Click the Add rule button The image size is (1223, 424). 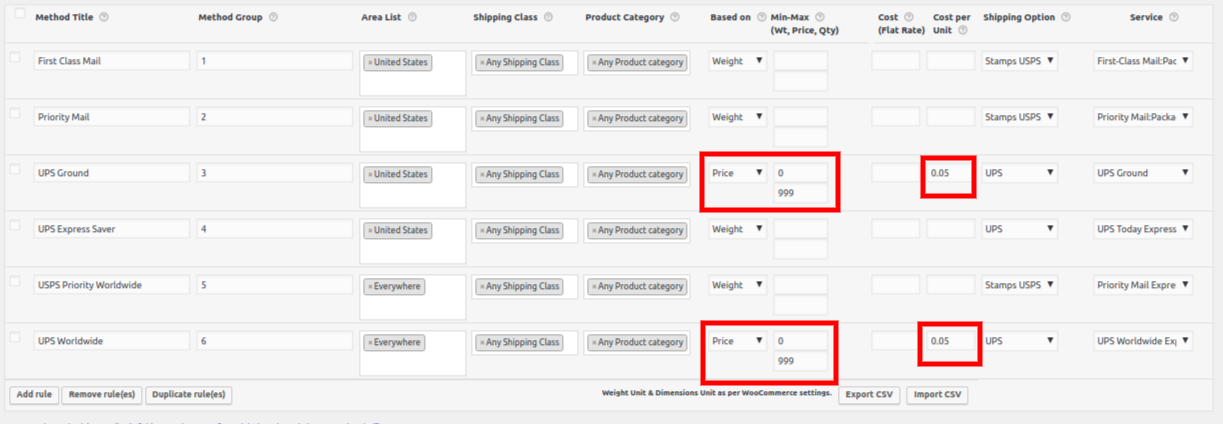coord(34,395)
